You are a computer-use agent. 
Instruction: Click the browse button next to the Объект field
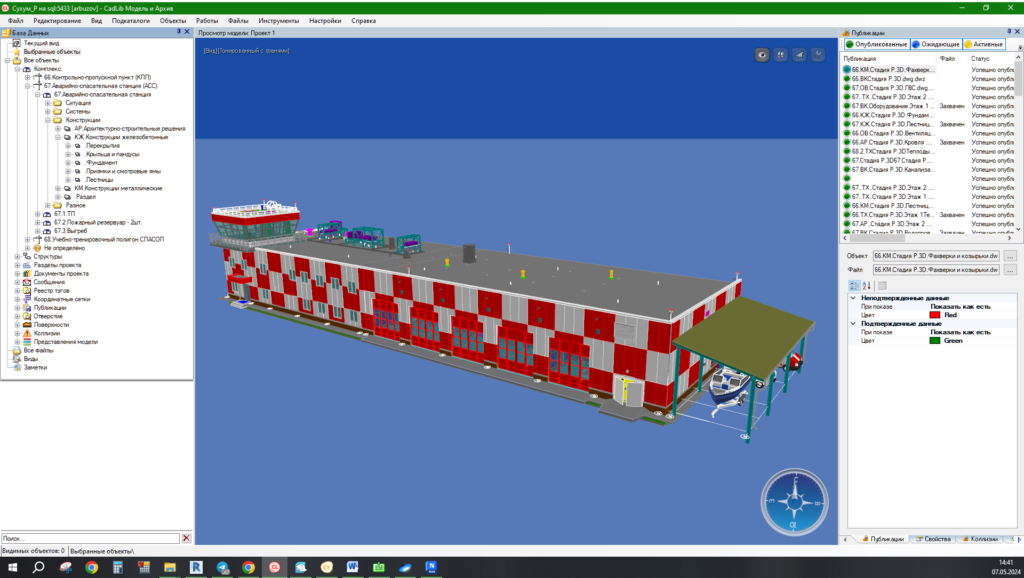[x=1010, y=256]
